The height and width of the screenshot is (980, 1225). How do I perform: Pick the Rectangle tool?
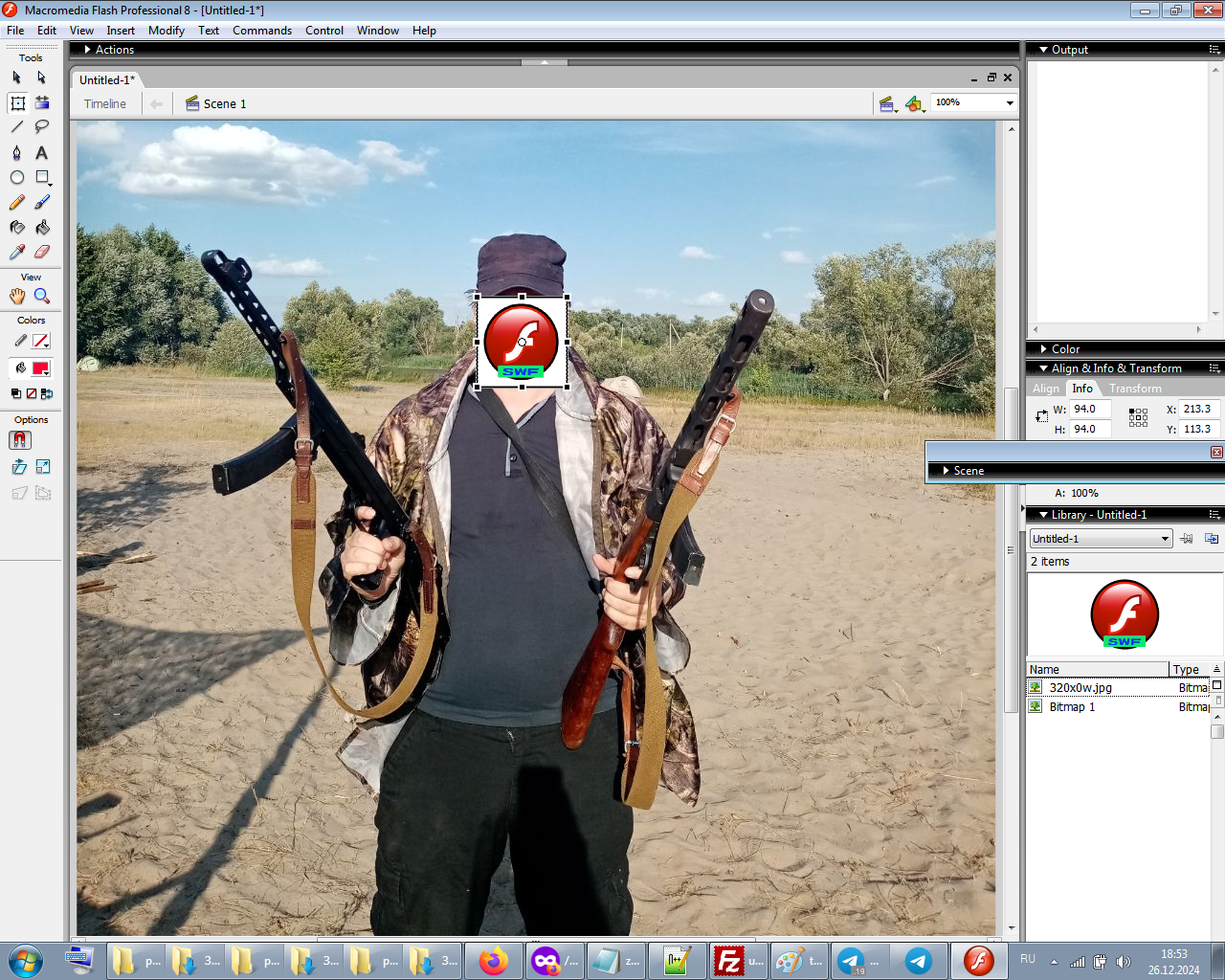tap(42, 178)
